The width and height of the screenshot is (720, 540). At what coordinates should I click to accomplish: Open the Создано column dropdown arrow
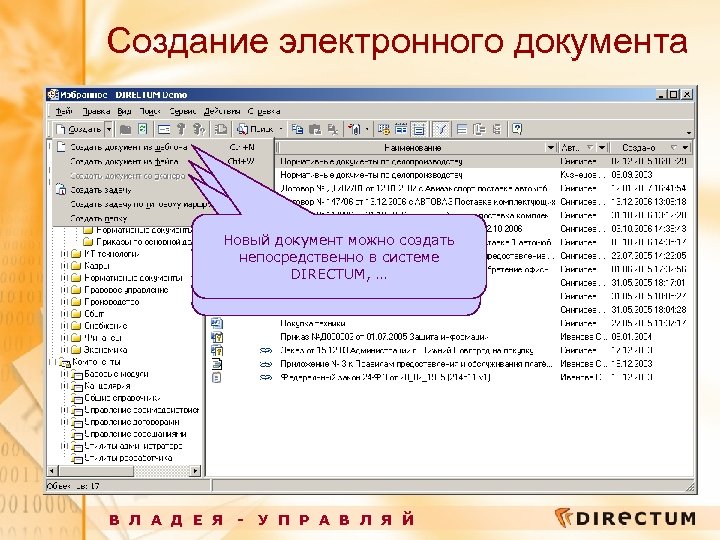click(x=685, y=147)
